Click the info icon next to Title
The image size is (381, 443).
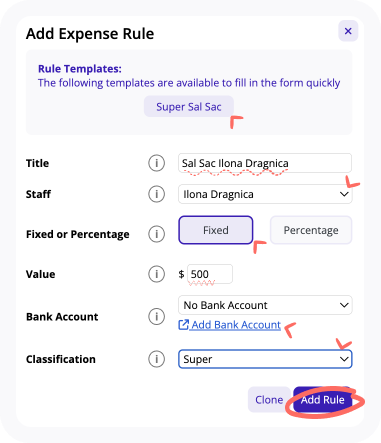pyautogui.click(x=156, y=163)
